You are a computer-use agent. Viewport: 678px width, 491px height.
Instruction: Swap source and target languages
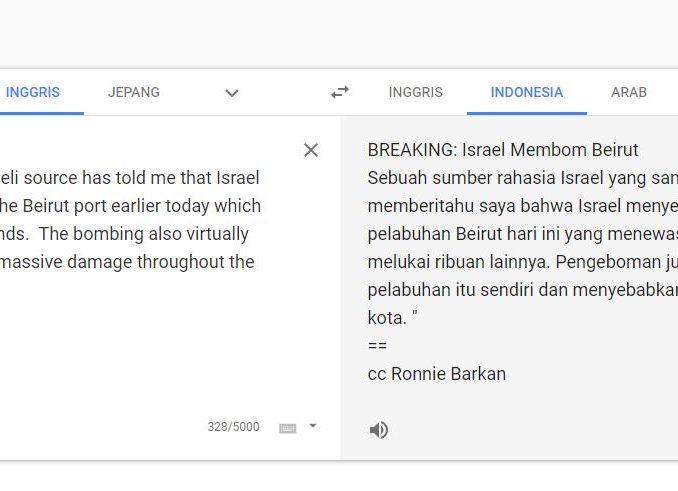[x=340, y=92]
